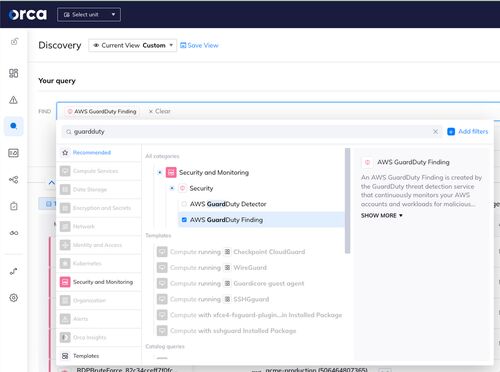500x372 pixels.
Task: Click the Add filters label
Action: point(473,132)
